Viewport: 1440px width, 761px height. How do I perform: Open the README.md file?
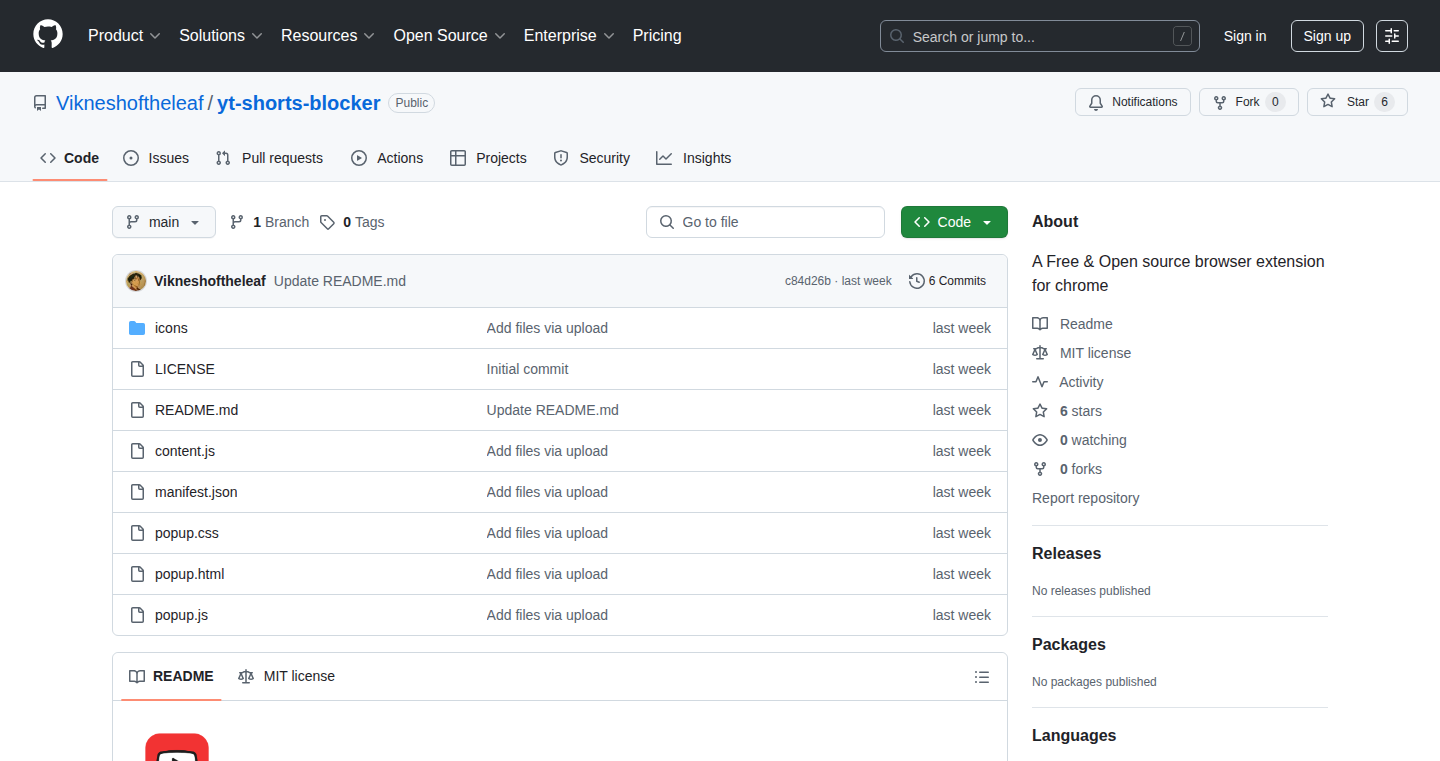coord(197,410)
